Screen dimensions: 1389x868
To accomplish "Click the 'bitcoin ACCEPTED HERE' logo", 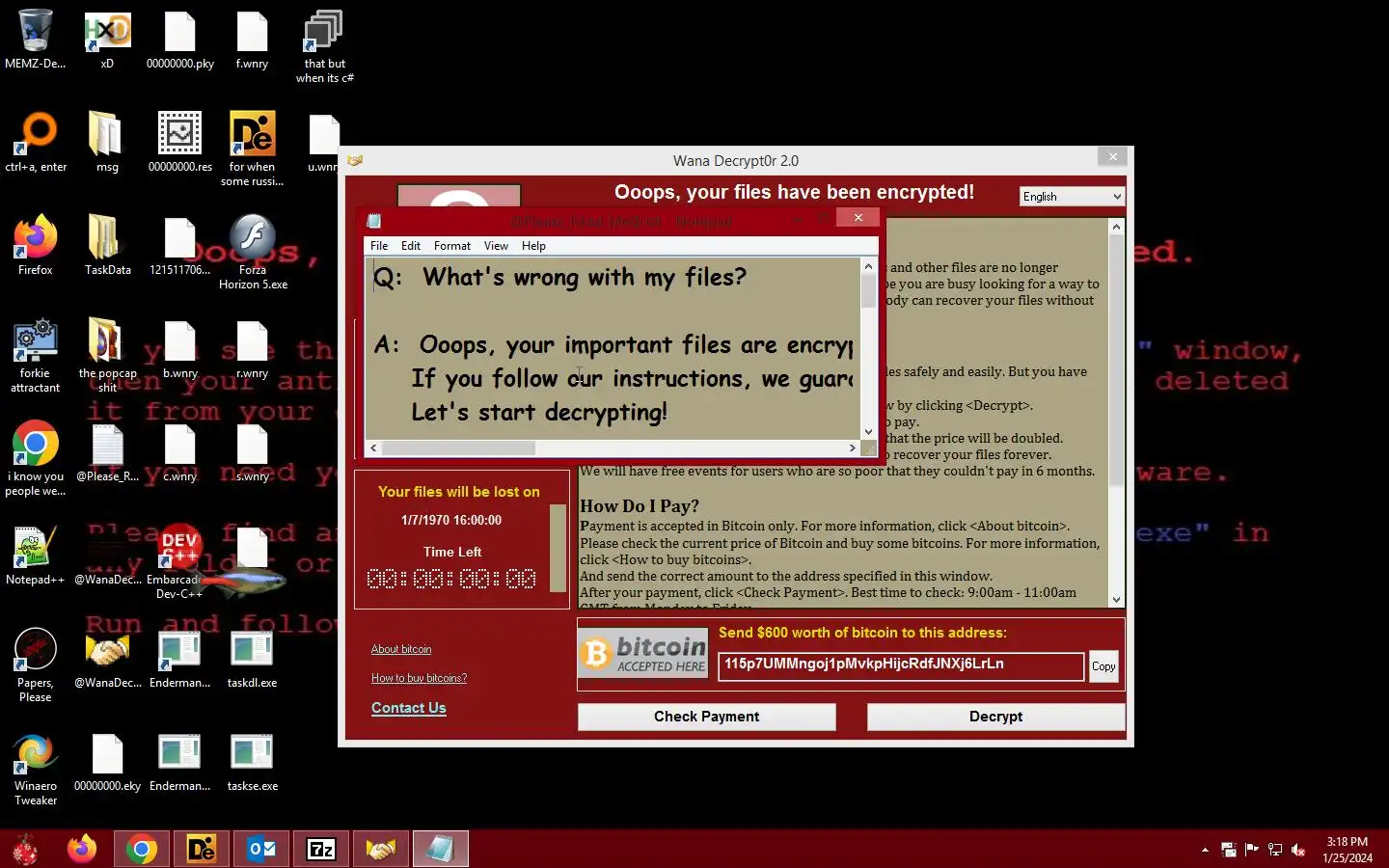I will coord(643,654).
